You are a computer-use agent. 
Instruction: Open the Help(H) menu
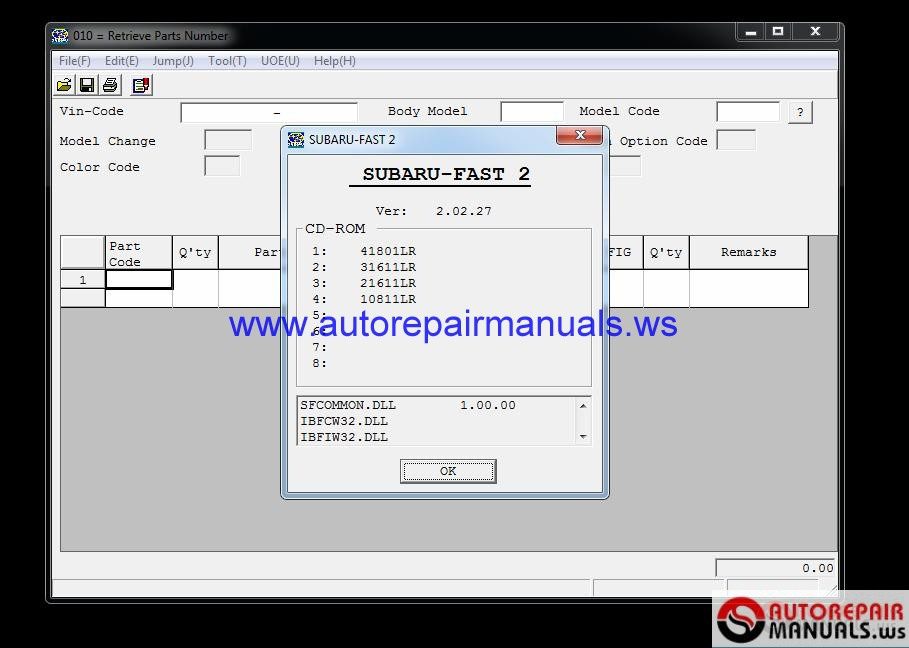[x=334, y=61]
